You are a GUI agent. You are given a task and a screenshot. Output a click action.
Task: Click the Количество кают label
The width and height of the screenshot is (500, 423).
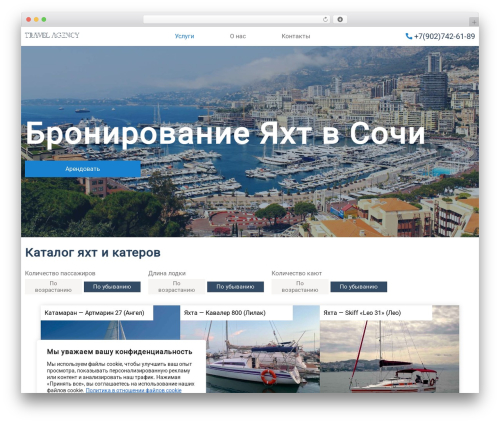pyautogui.click(x=297, y=273)
